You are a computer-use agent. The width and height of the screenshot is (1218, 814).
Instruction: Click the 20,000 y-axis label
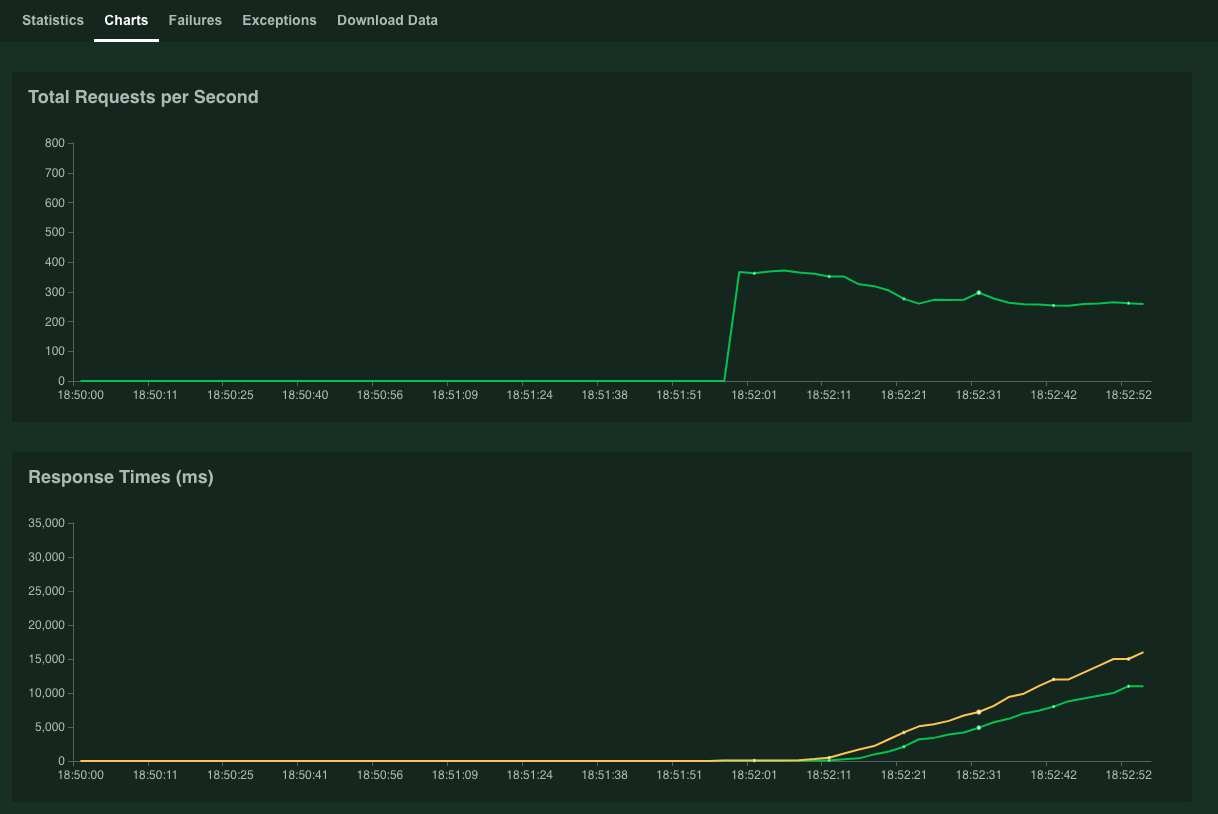46,625
